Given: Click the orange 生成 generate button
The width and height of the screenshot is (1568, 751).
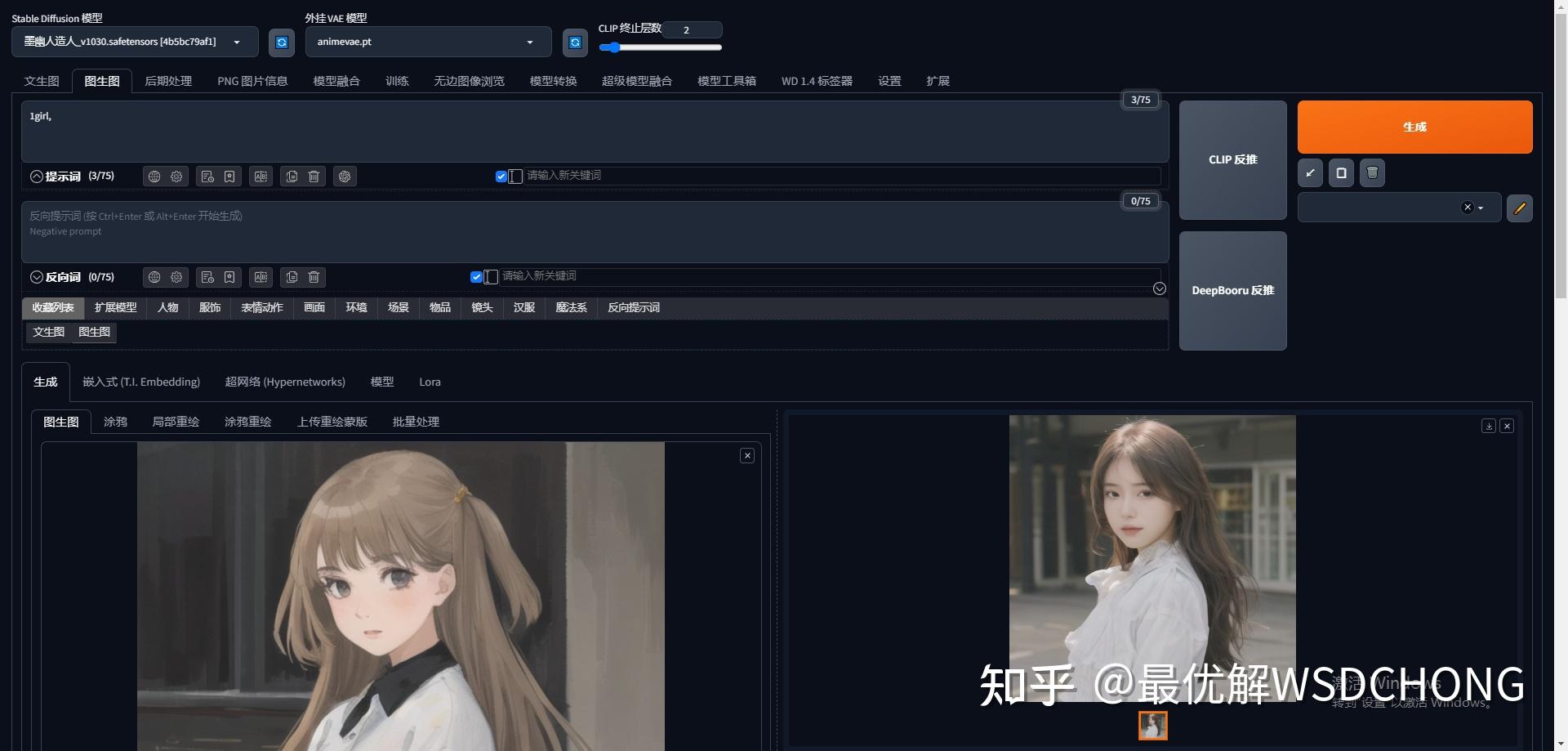Looking at the screenshot, I should (x=1414, y=127).
